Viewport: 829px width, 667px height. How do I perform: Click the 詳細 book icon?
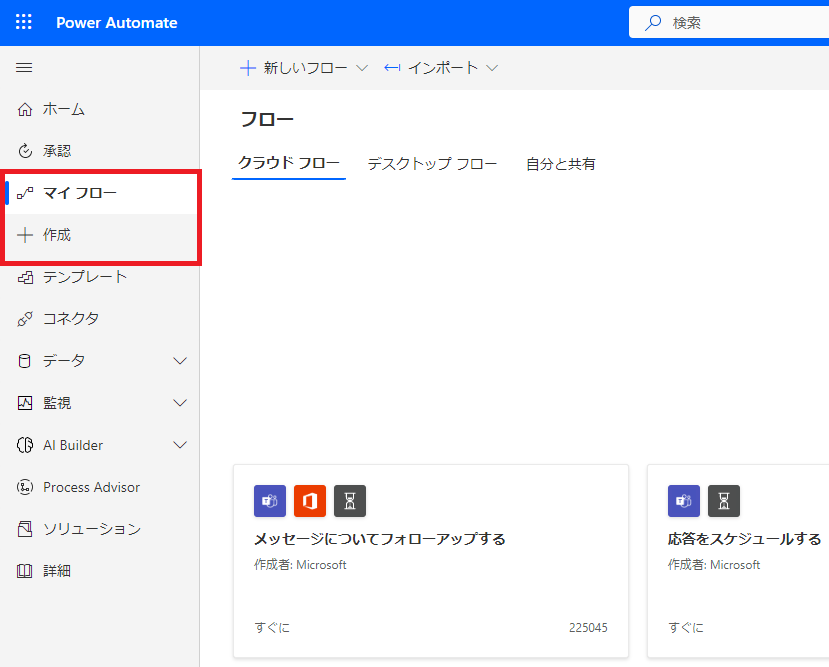click(x=25, y=571)
